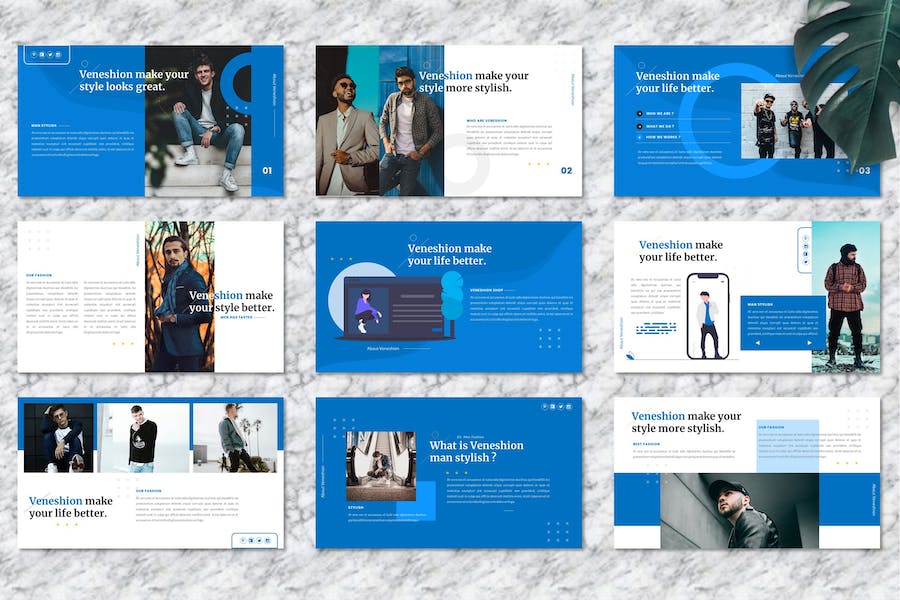Click the man in plaid shirt photo
The width and height of the screenshot is (900, 600).
845,297
